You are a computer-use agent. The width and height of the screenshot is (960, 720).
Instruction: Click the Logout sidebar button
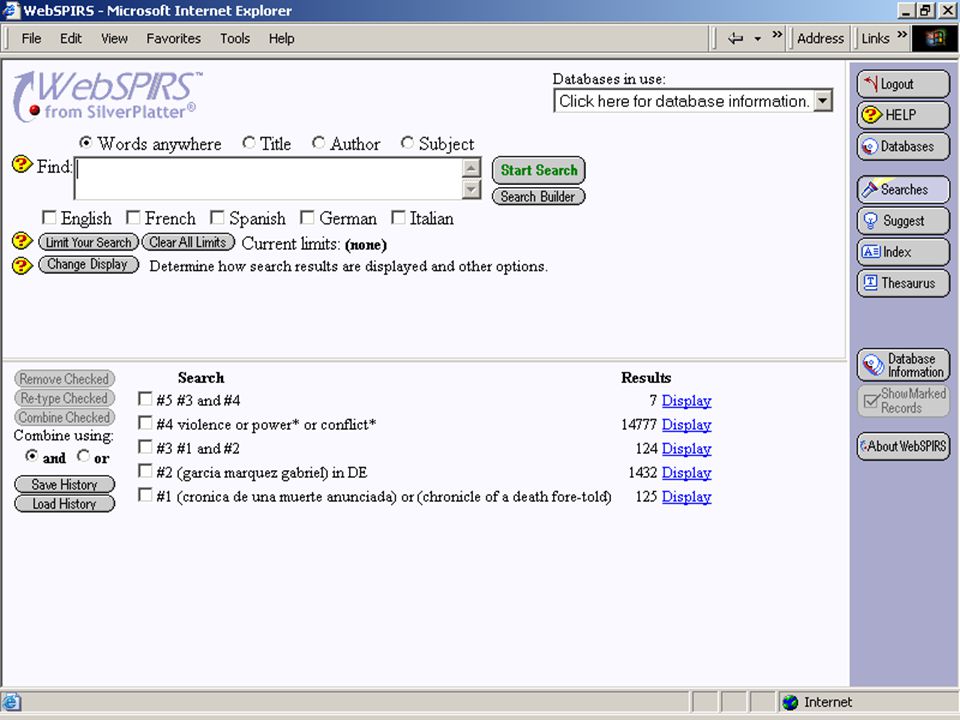coord(903,84)
